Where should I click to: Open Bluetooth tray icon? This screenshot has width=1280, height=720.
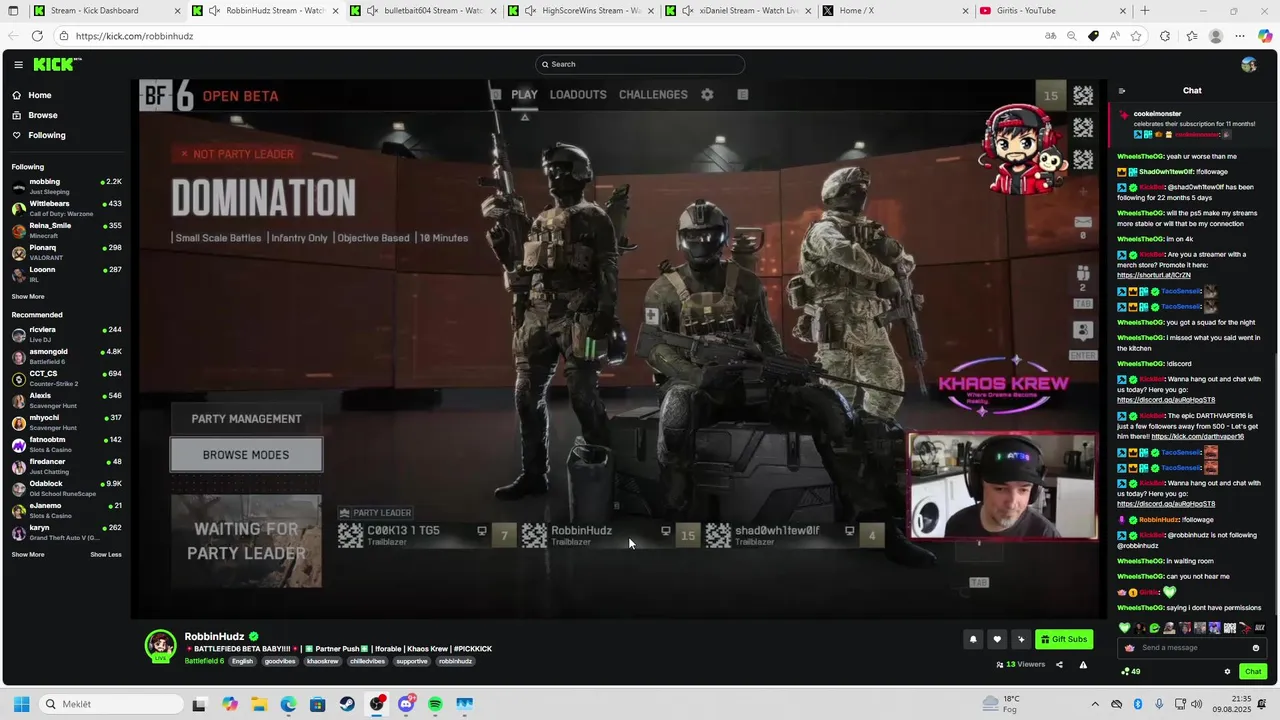pos(1138,704)
